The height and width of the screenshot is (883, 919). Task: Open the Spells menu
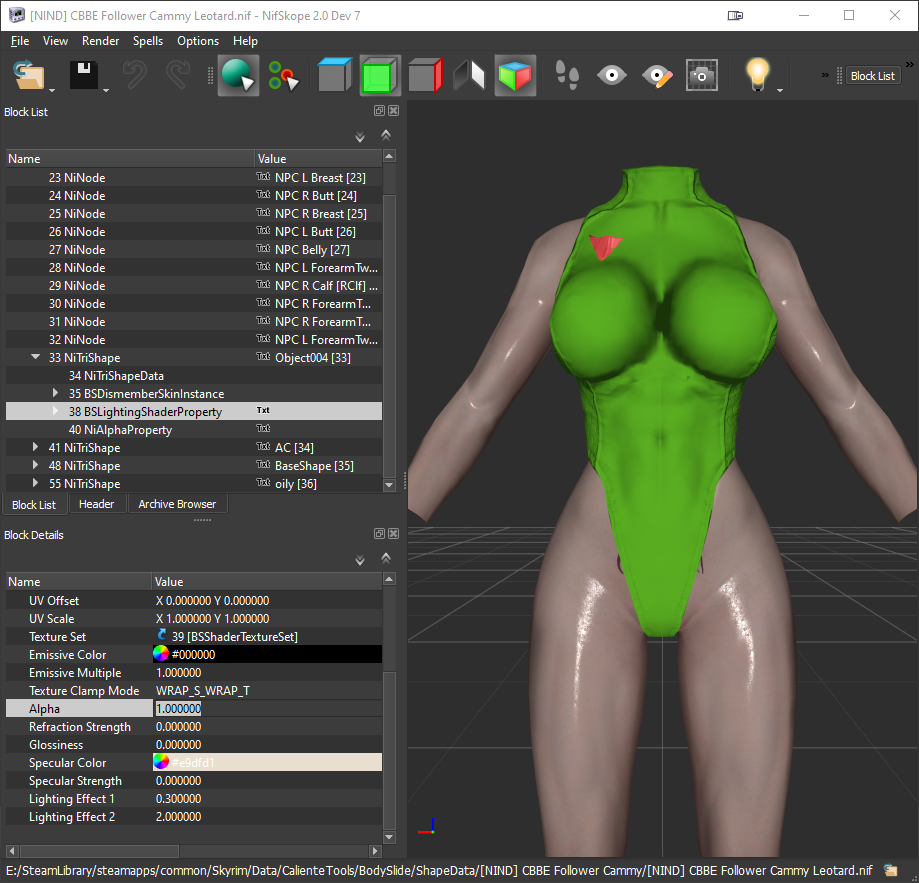(148, 41)
